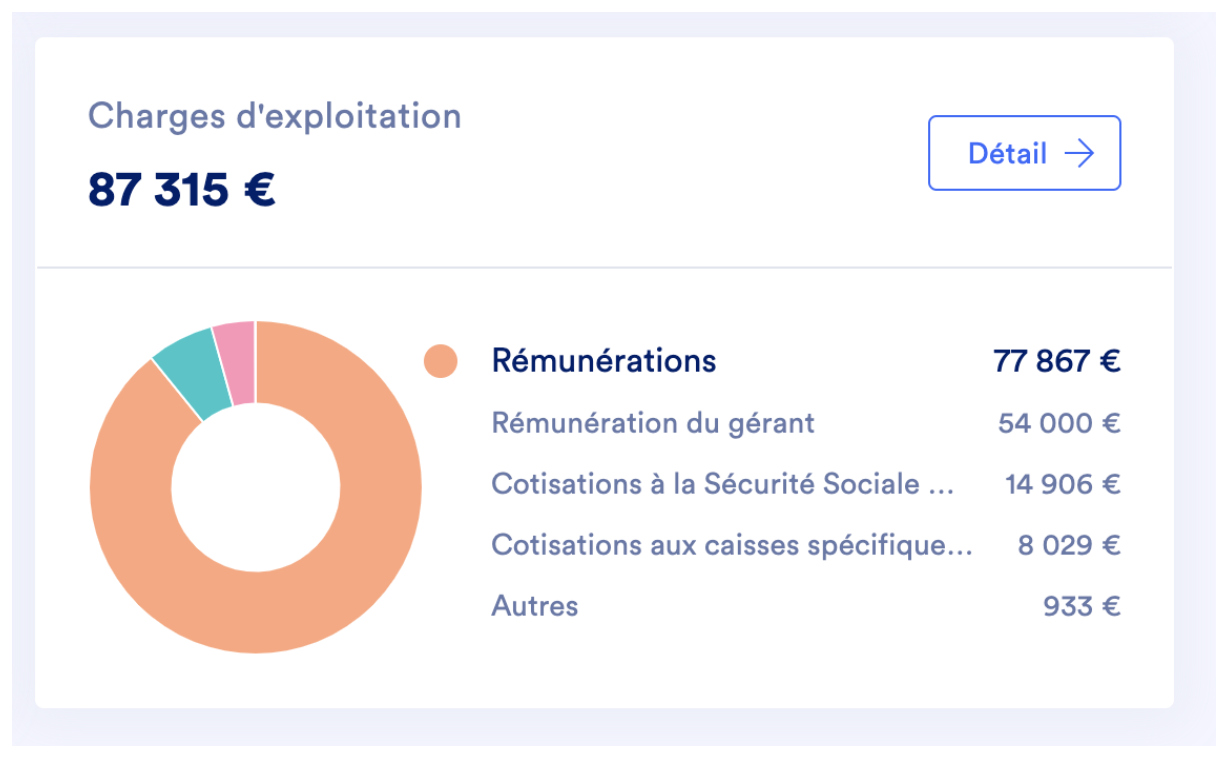This screenshot has width=1226, height=762.
Task: Click the 87 315 € total amount
Action: (182, 188)
